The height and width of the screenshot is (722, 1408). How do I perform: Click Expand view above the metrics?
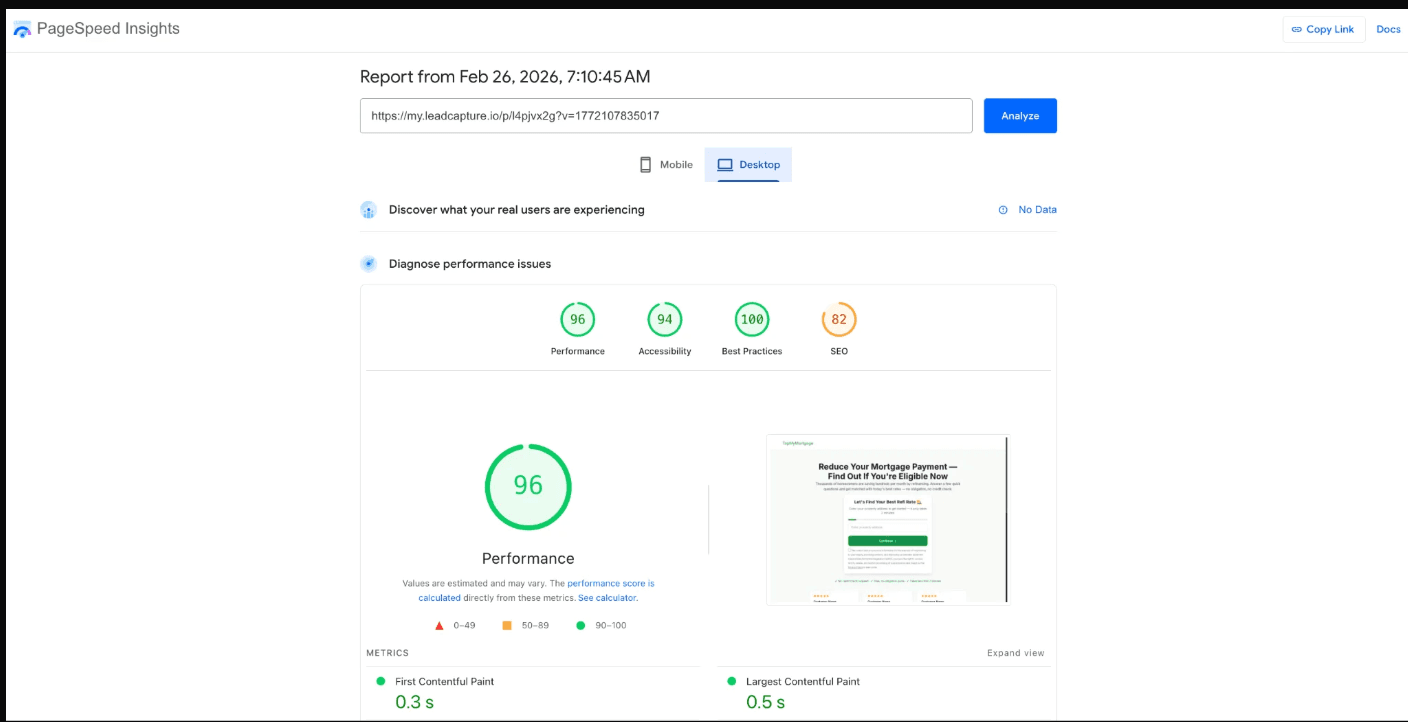click(x=1016, y=652)
